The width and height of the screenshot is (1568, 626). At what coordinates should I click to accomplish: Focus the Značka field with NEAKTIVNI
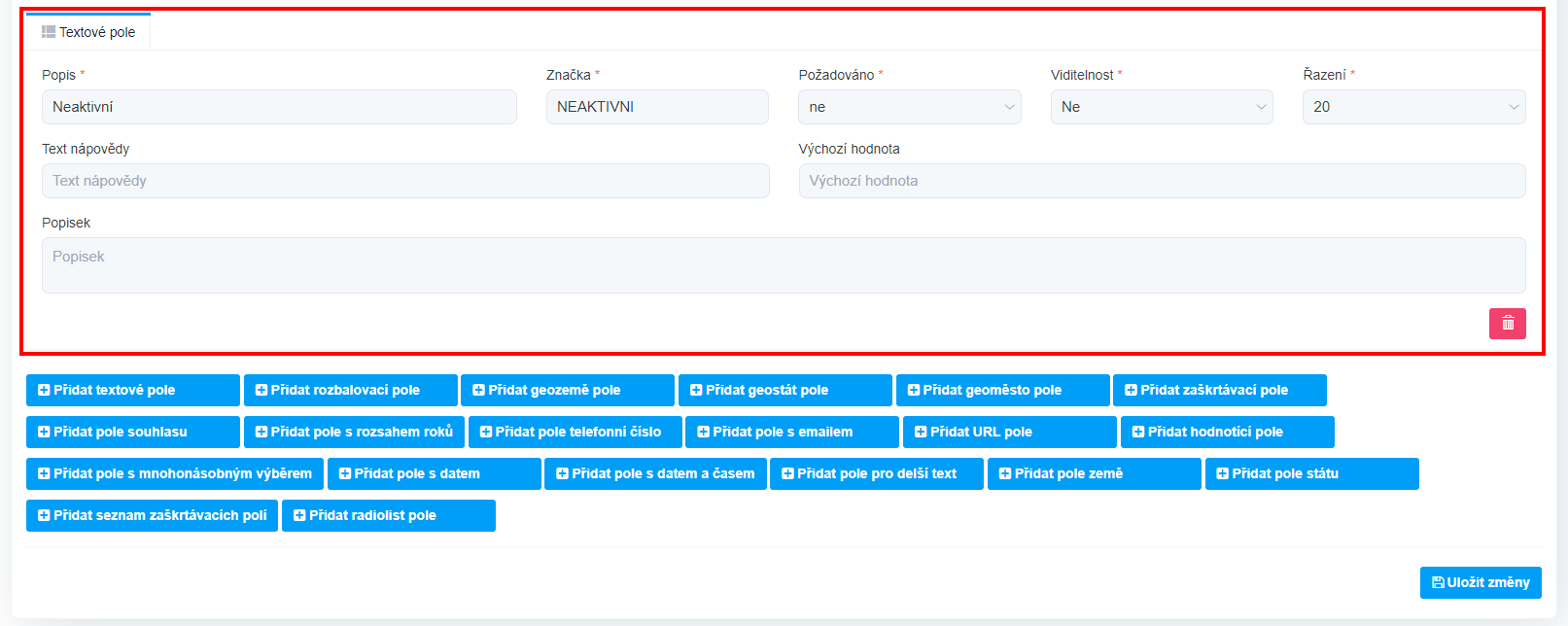tap(657, 107)
